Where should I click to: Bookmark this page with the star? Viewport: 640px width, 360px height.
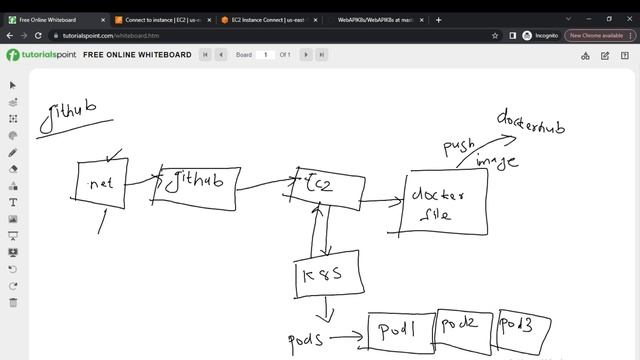click(x=495, y=36)
